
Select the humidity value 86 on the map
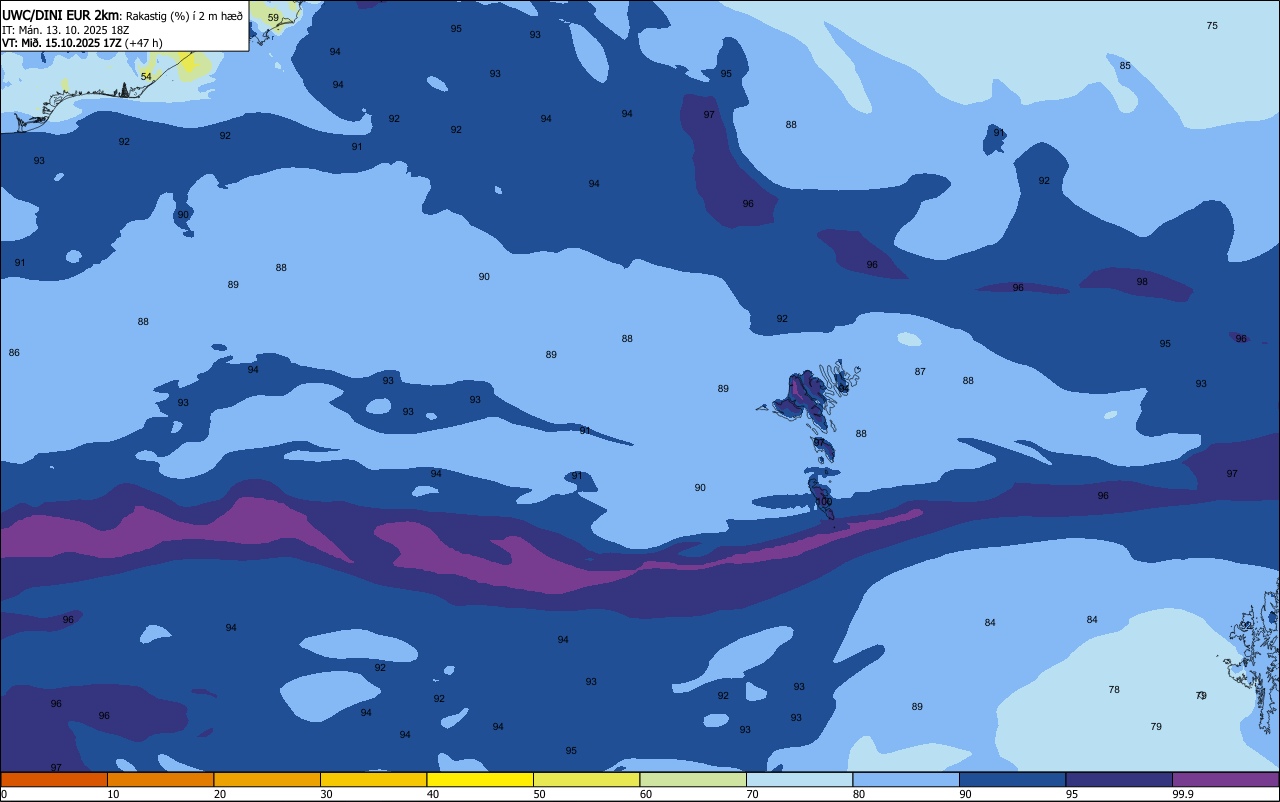tap(14, 353)
